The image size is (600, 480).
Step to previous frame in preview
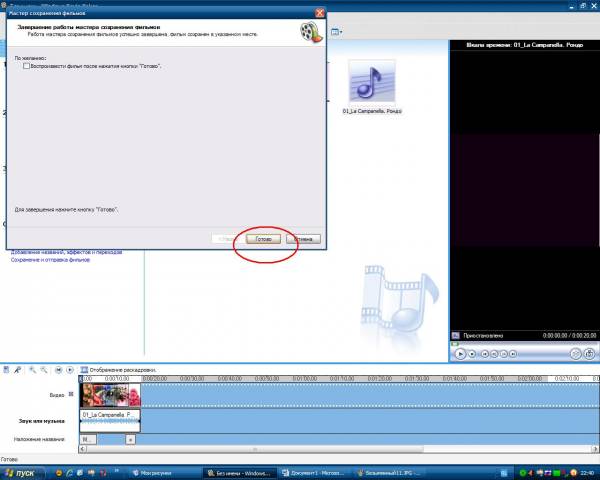coord(494,354)
